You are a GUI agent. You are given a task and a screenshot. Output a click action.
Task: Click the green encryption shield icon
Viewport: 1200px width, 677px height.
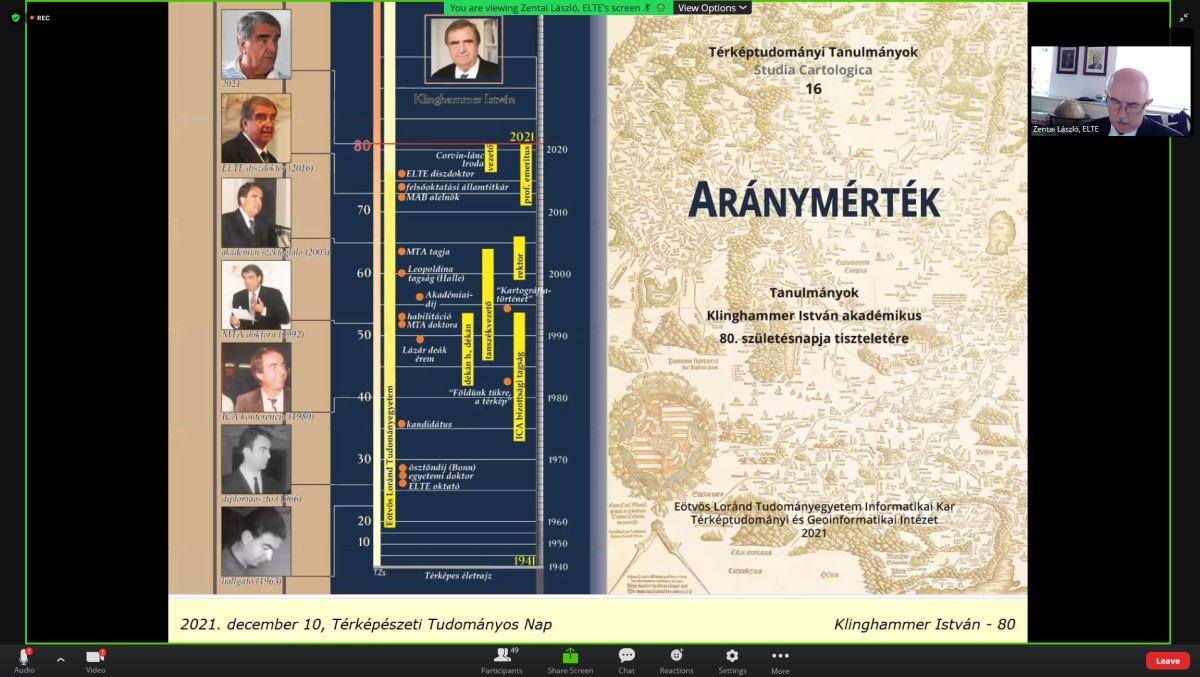click(x=15, y=17)
